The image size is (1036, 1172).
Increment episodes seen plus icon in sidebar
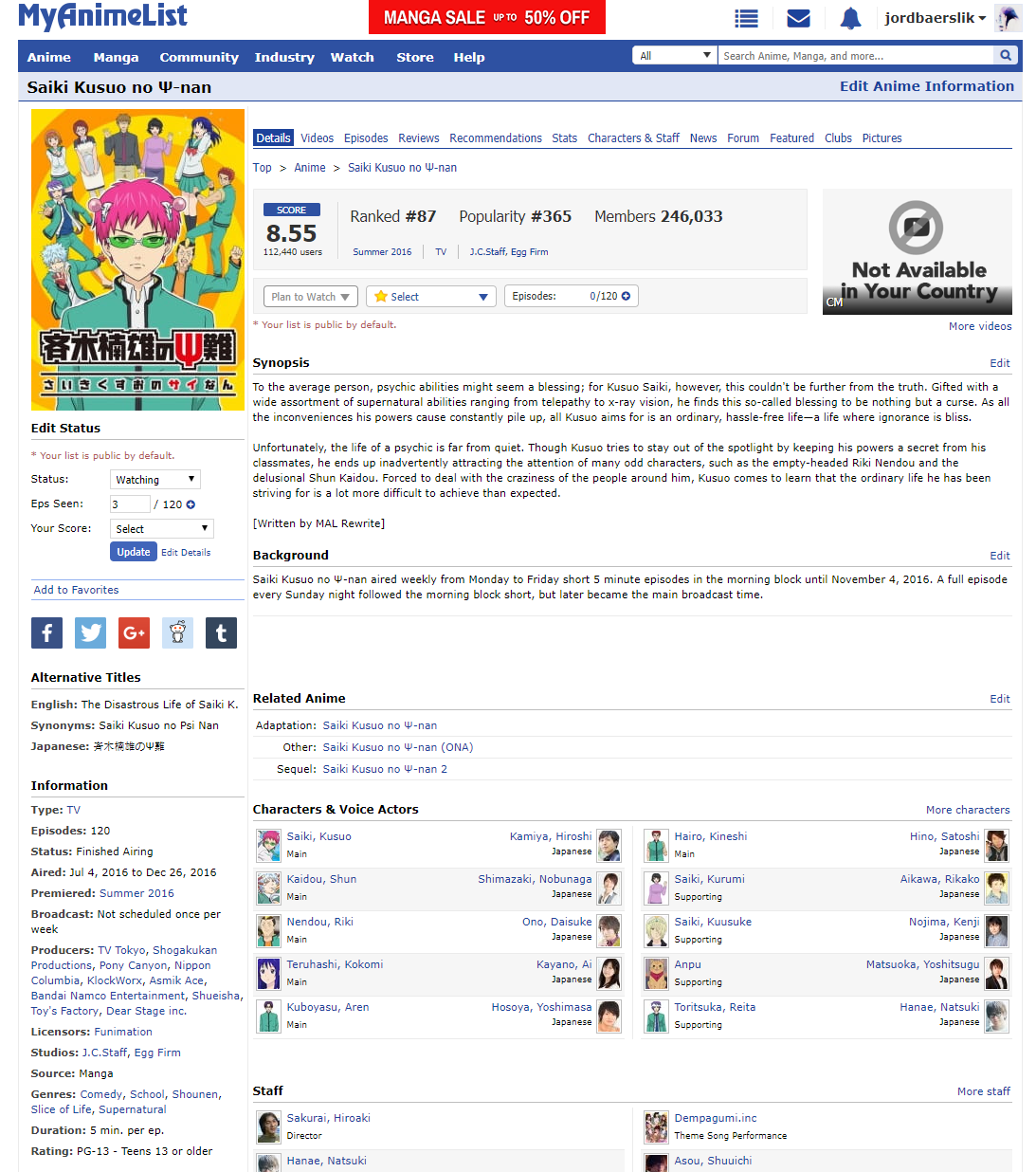pyautogui.click(x=191, y=504)
